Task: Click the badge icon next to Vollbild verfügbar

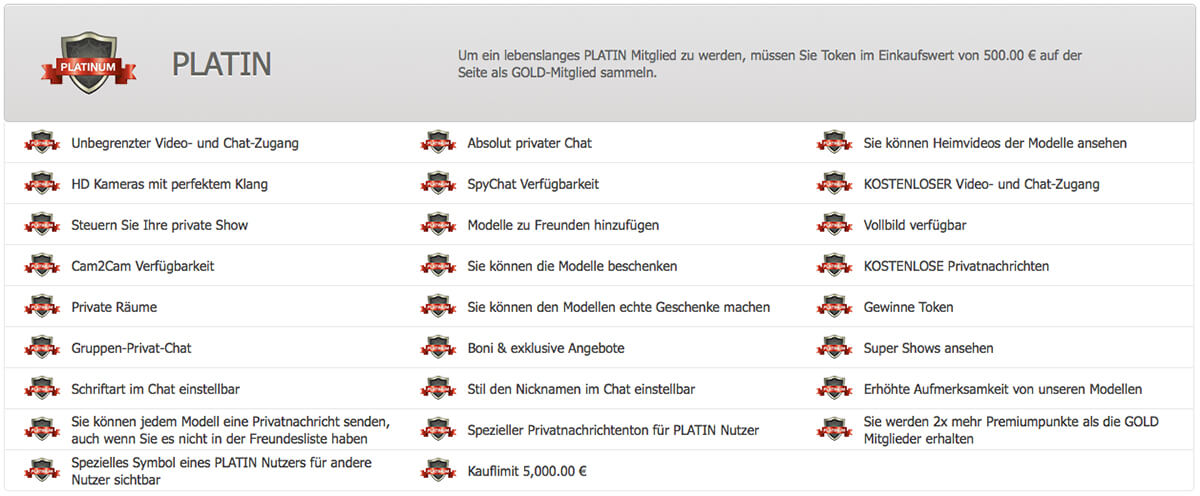Action: [x=835, y=225]
